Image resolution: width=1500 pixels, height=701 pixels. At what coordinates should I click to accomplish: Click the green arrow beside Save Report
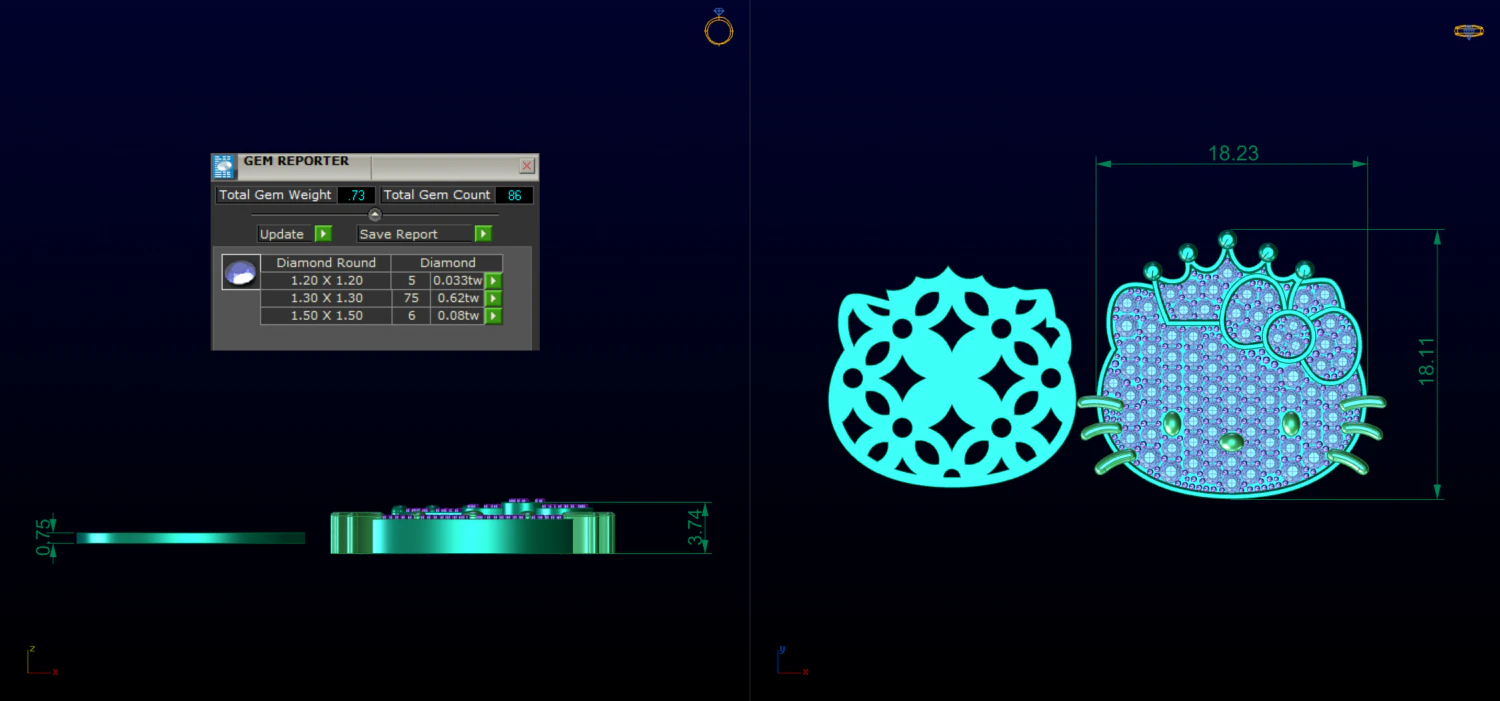483,234
